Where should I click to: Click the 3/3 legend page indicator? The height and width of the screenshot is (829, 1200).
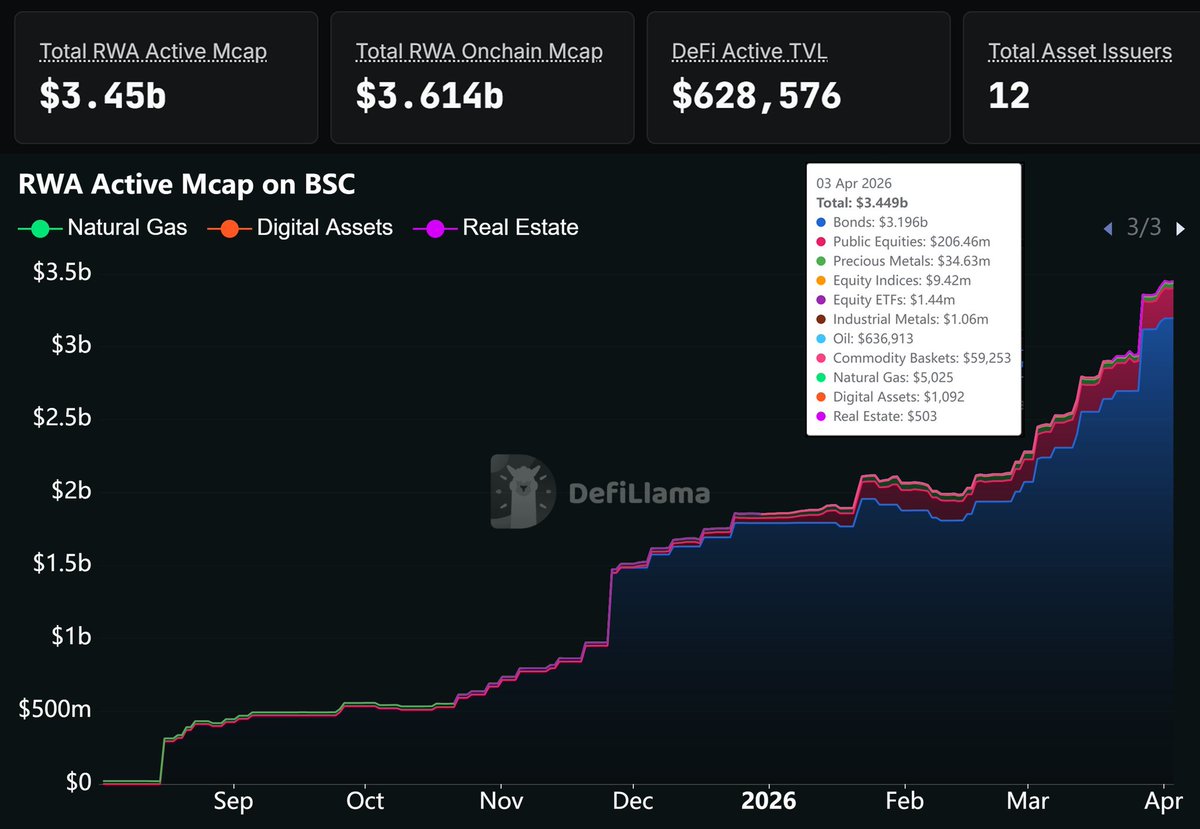(1144, 228)
